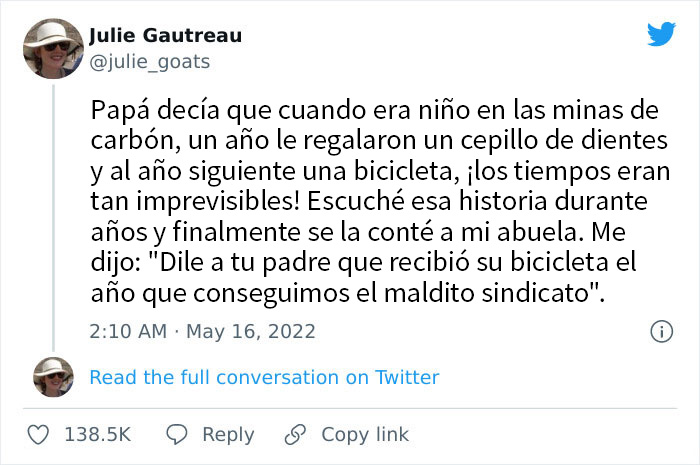
Task: Read the full conversation on Twitter
Action: (264, 377)
